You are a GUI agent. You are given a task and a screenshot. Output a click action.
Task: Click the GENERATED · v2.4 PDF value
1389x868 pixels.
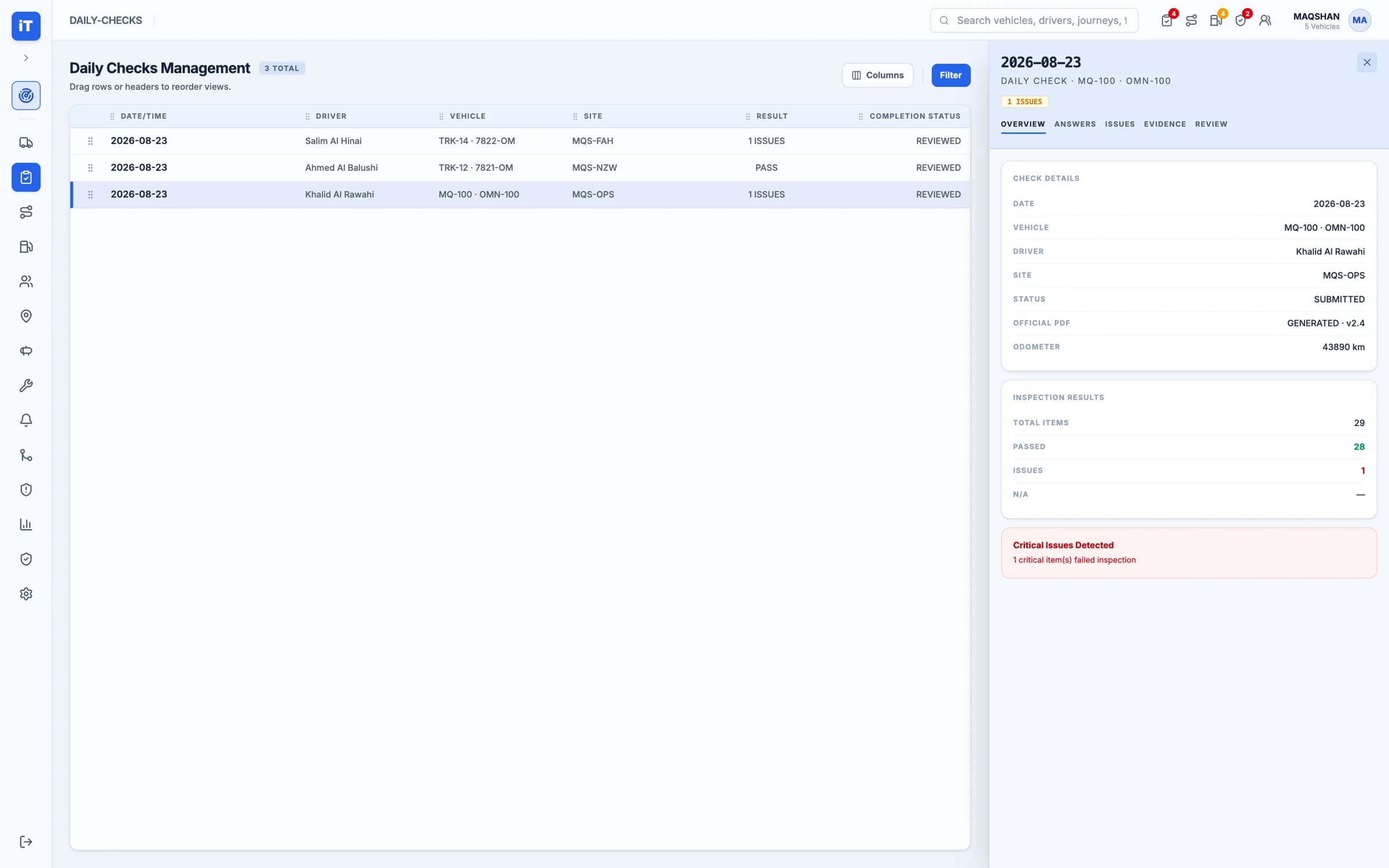click(1325, 323)
